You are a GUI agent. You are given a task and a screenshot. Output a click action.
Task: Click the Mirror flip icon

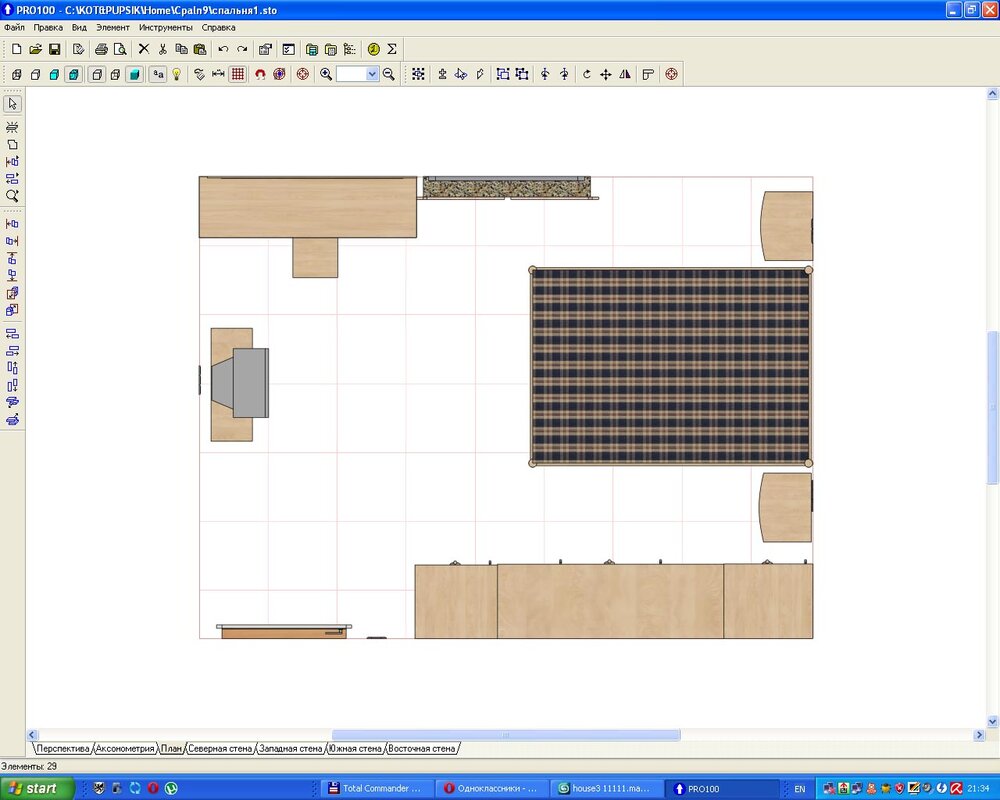pyautogui.click(x=625, y=74)
